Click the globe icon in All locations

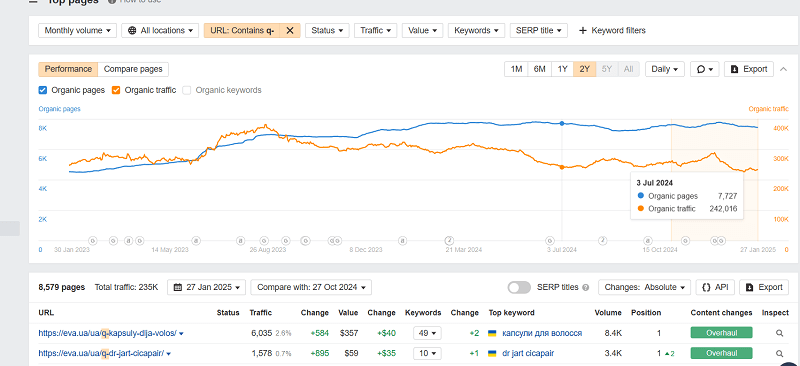click(x=132, y=31)
